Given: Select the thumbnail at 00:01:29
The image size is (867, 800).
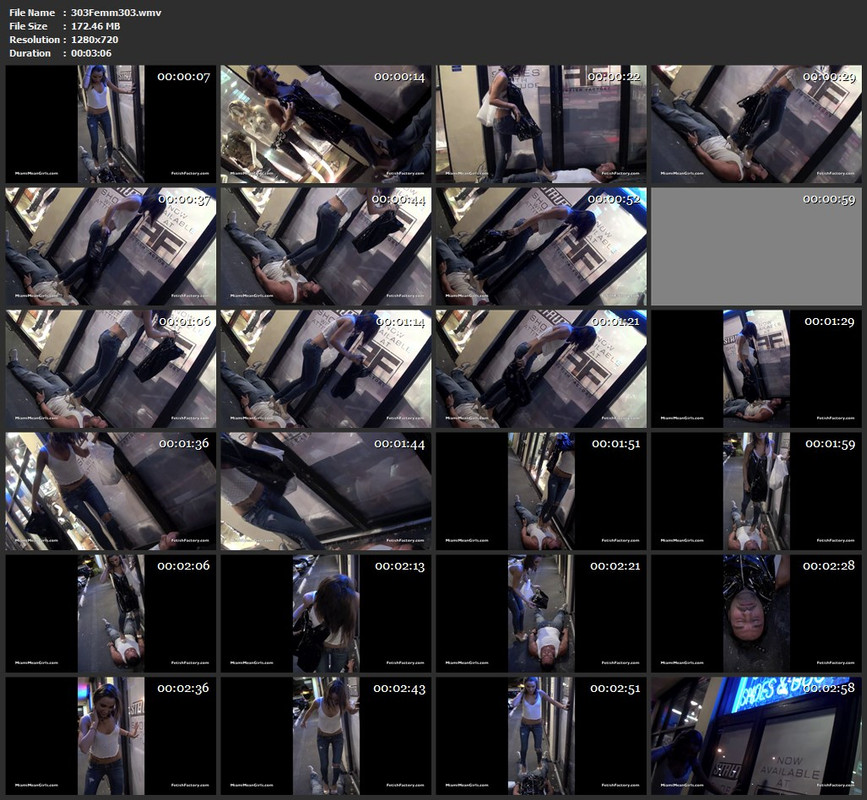Looking at the screenshot, I should (756, 369).
